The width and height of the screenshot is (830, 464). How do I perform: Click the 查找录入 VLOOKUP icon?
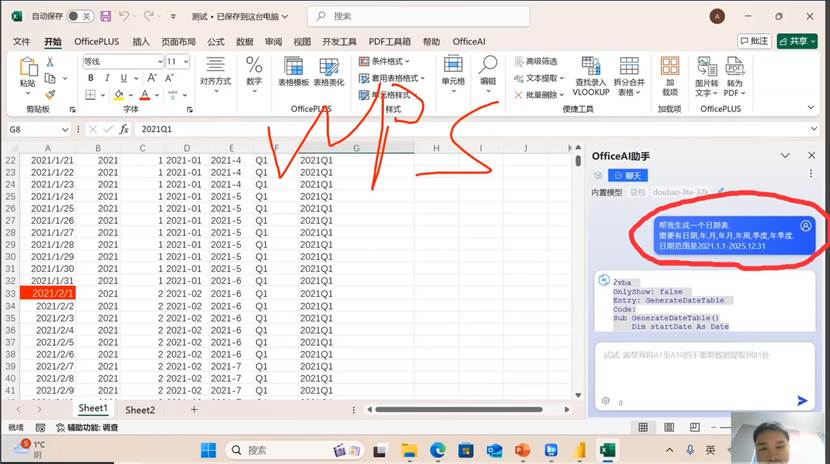(x=591, y=67)
